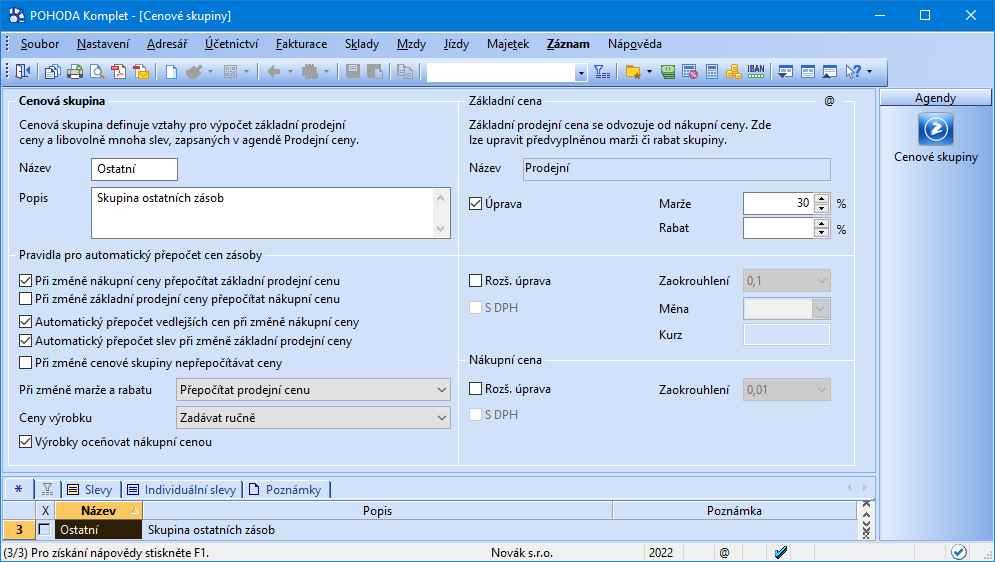The width and height of the screenshot is (995, 562).
Task: Click the favorites folder star icon
Action: (633, 72)
